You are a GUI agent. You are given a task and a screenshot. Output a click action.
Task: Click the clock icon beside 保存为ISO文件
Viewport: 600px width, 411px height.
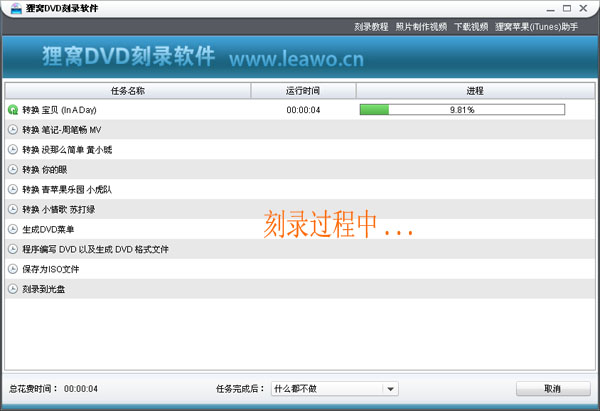pyautogui.click(x=13, y=269)
